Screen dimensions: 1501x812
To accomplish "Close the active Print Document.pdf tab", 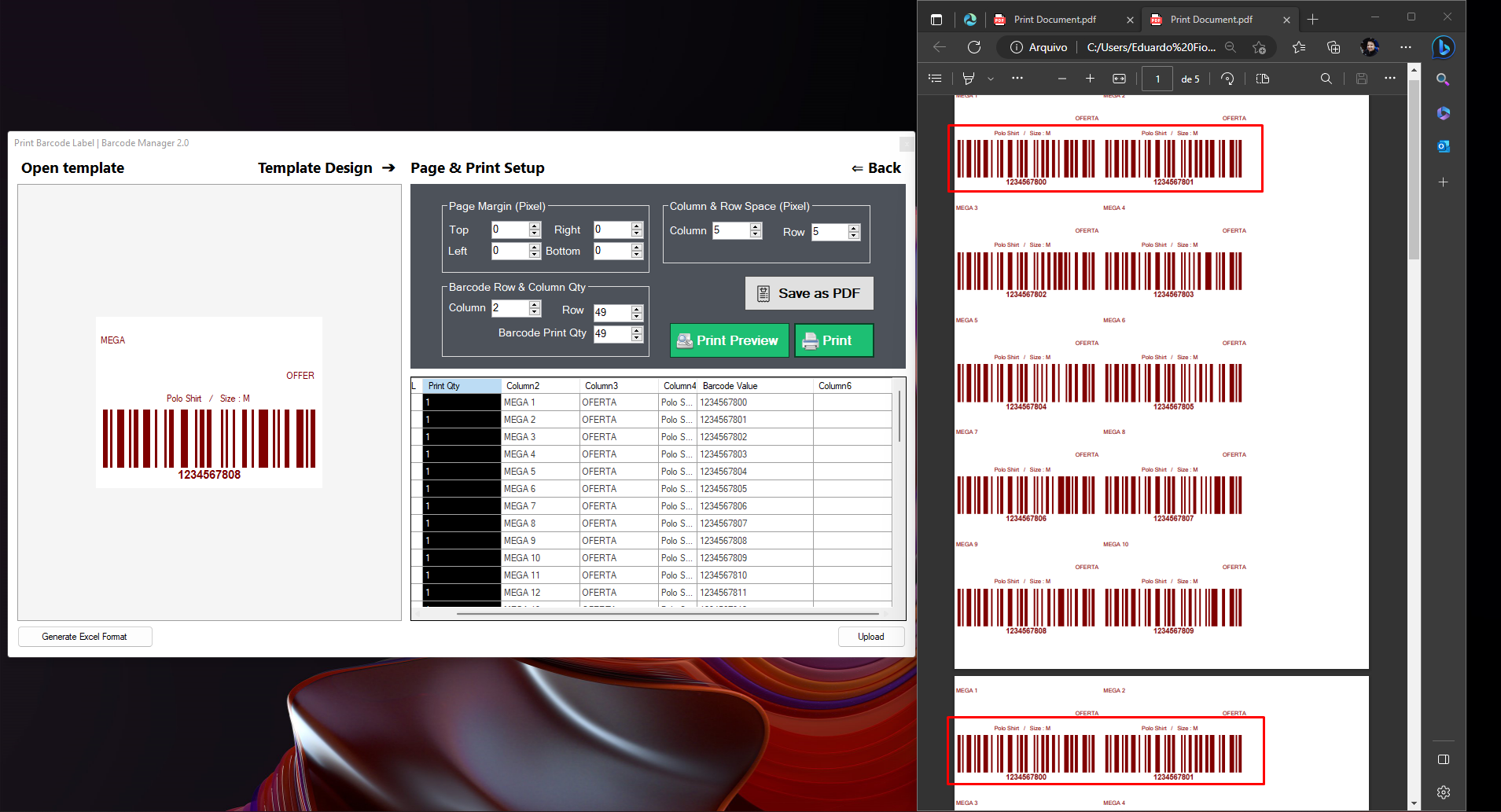I will tap(1286, 20).
